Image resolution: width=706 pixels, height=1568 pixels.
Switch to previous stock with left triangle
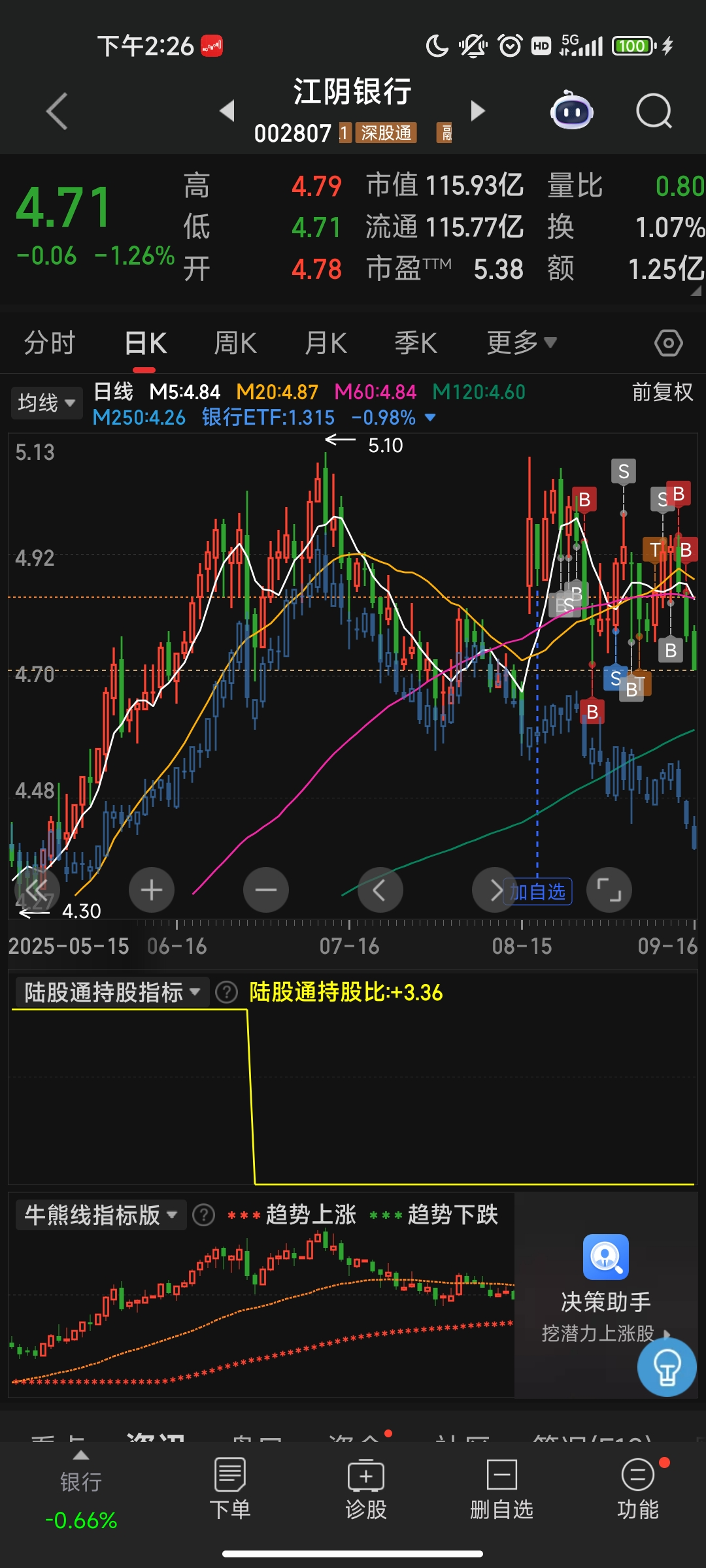[x=227, y=111]
